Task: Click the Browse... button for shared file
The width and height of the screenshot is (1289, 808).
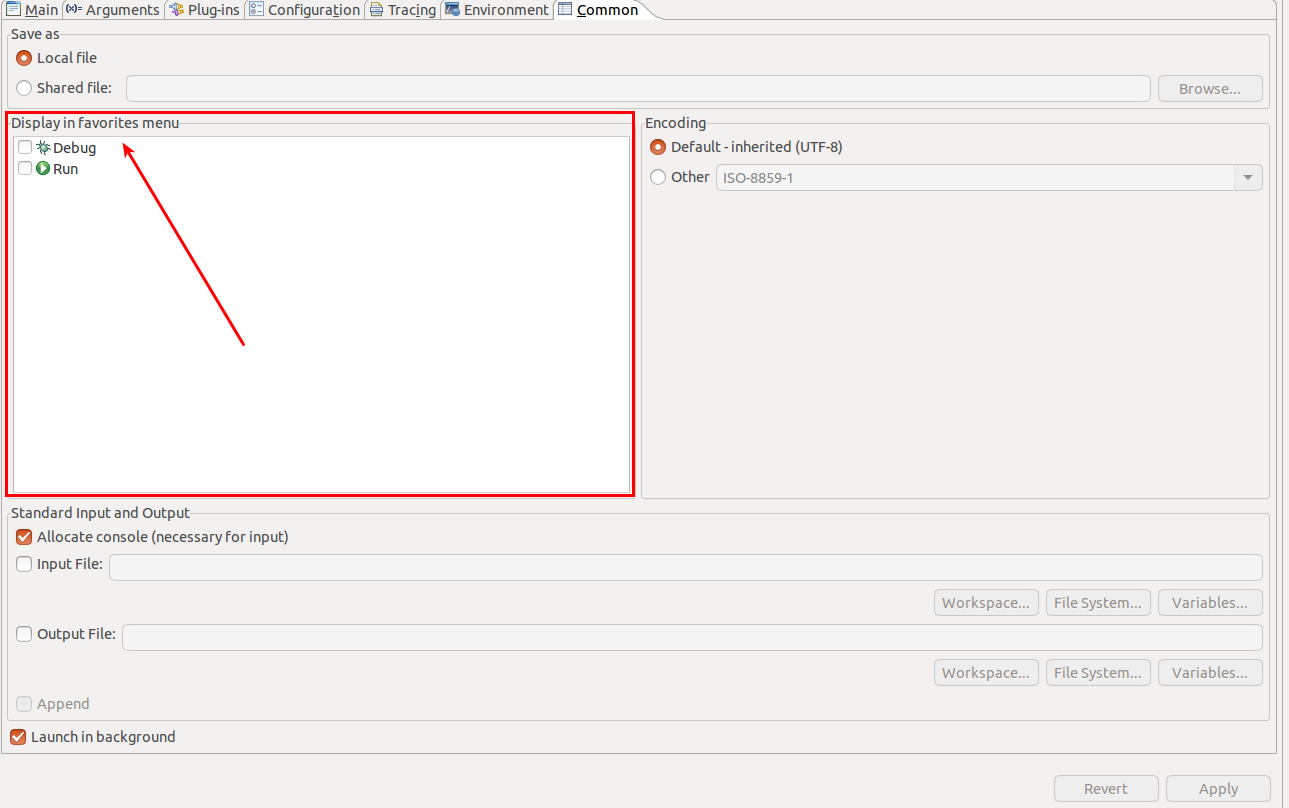Action: click(1210, 89)
